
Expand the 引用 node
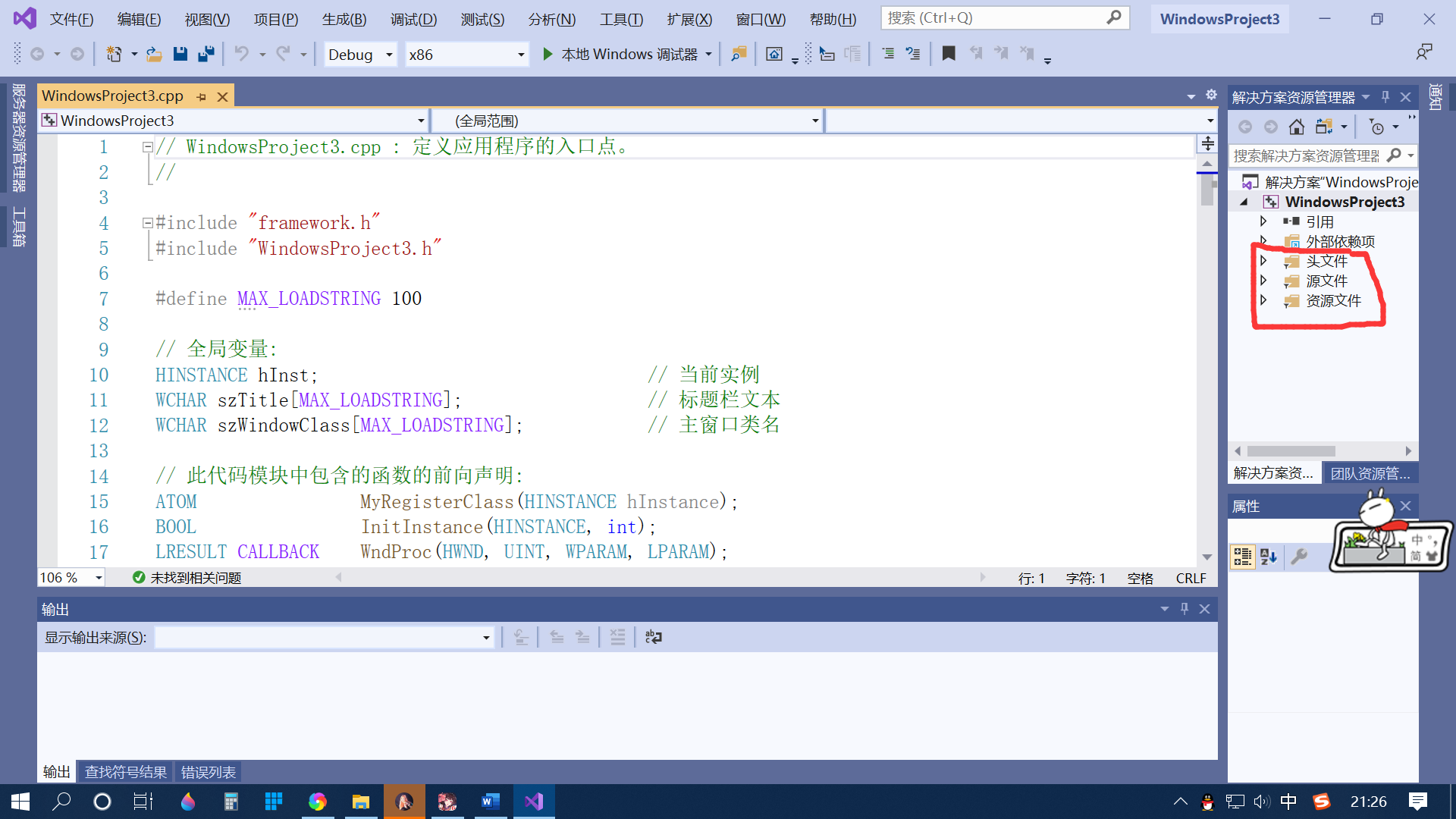click(1263, 221)
